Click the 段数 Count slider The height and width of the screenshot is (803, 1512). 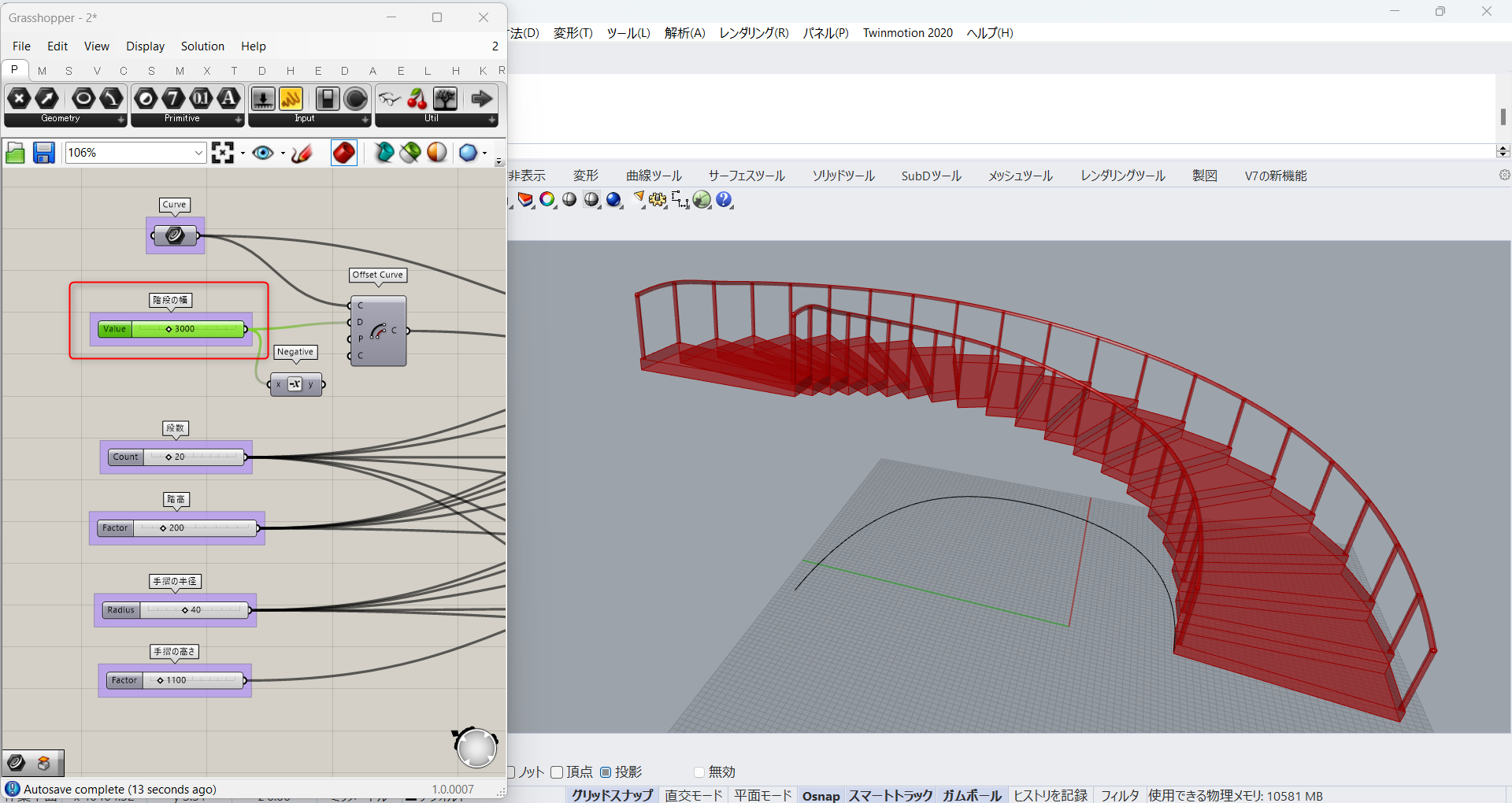pos(176,457)
